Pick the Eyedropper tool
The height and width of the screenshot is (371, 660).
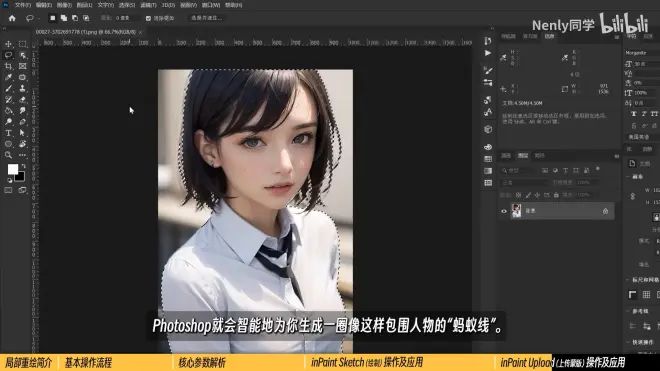point(8,77)
